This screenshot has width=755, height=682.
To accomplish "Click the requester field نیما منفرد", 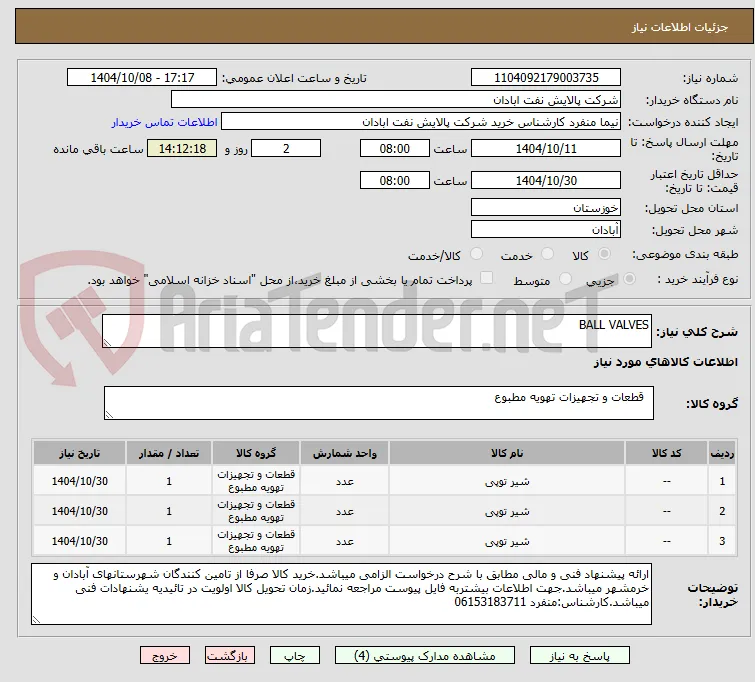I will pyautogui.click(x=420, y=122).
